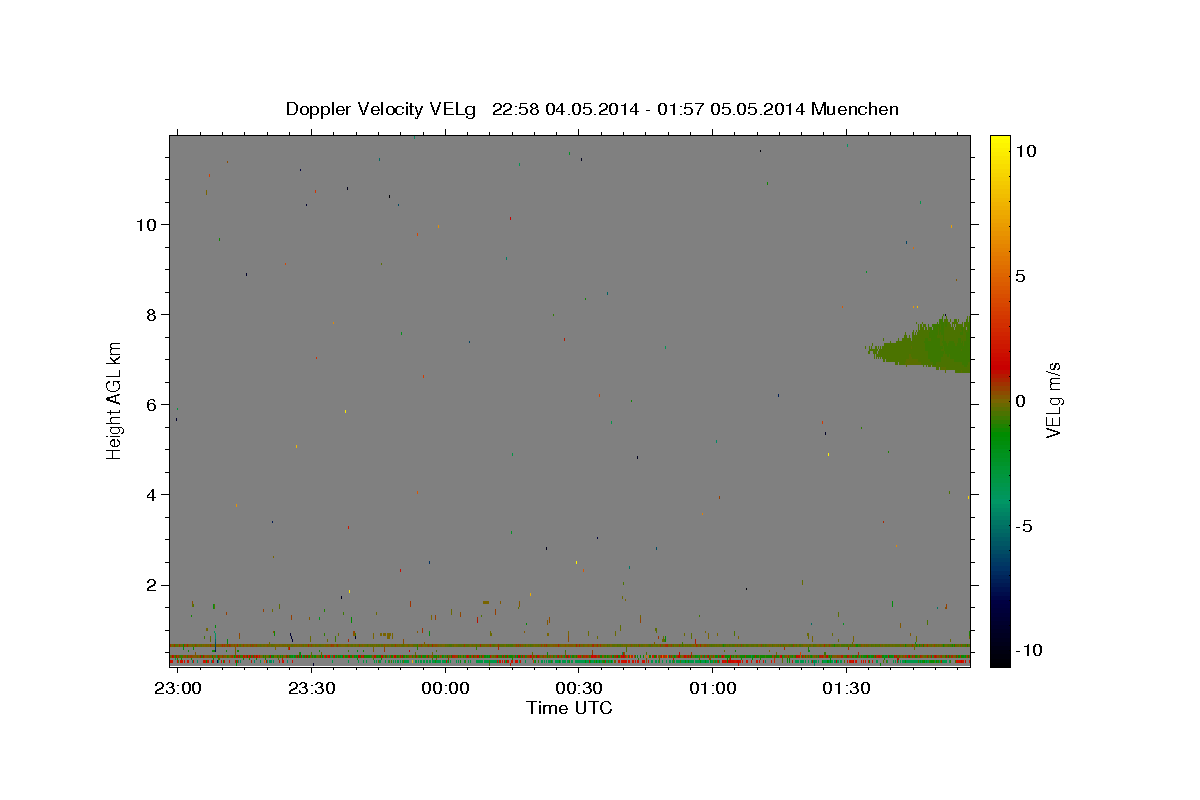Viewport: 1200px width, 800px height.
Task: Click the 23:00 time tick label
Action: 178,688
